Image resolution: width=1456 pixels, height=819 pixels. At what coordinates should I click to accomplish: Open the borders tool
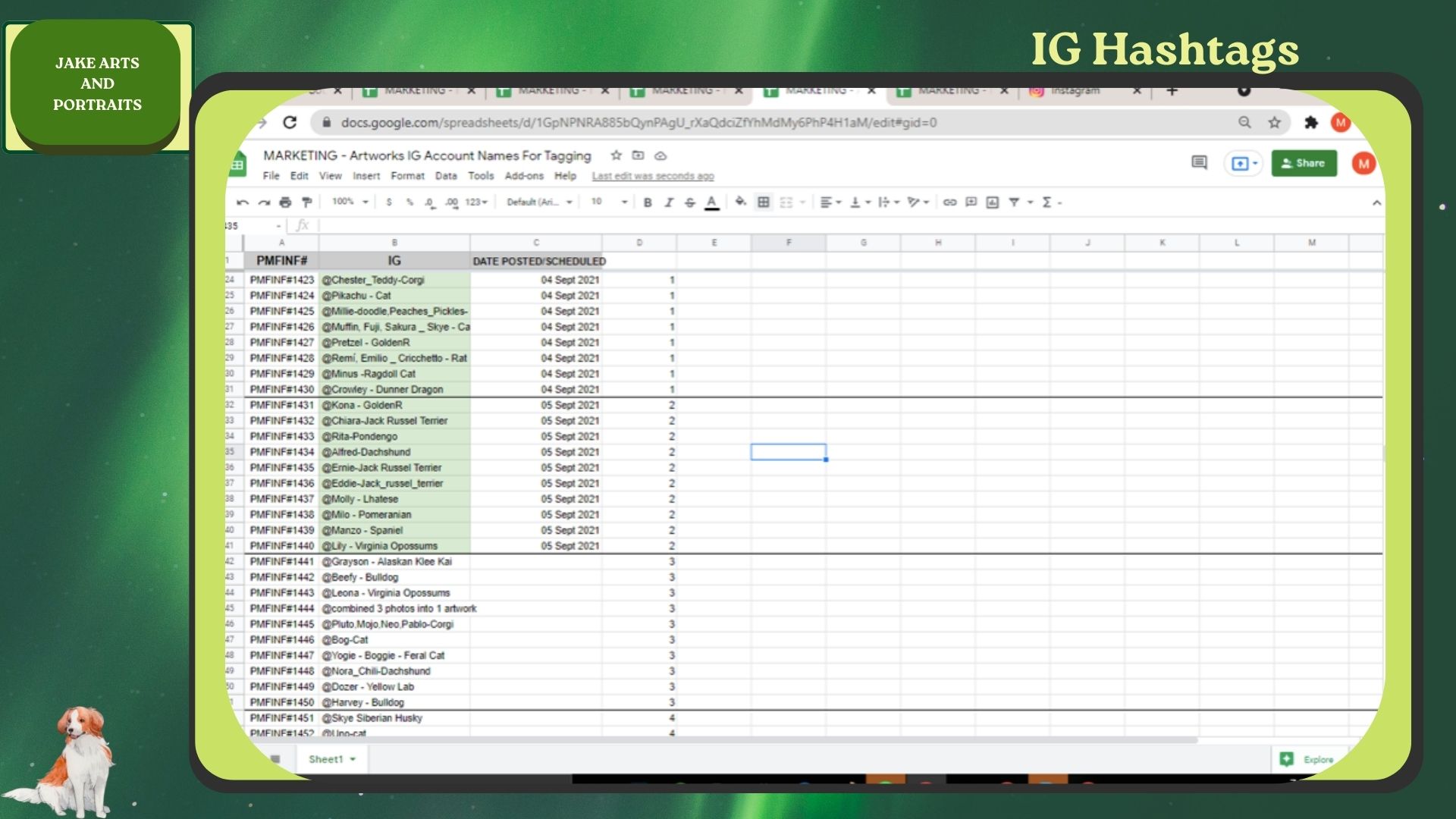click(764, 202)
